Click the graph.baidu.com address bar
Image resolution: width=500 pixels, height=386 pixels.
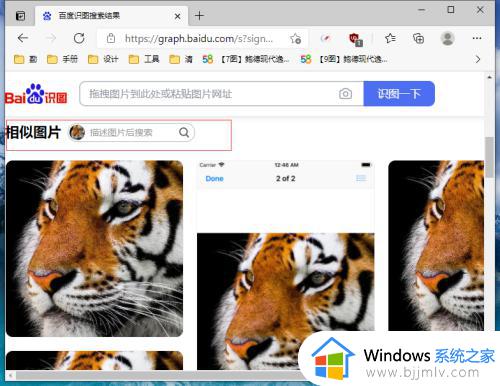coord(199,39)
